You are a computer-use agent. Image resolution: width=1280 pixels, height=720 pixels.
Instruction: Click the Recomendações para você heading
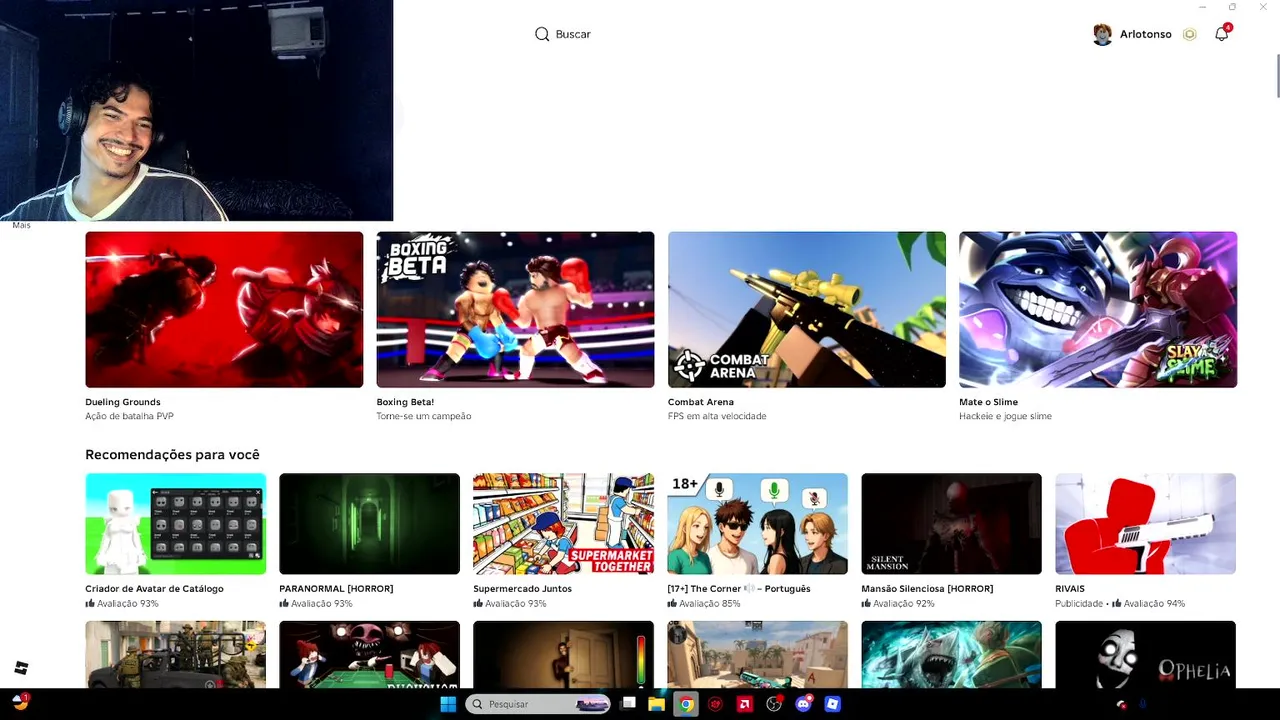pos(172,455)
